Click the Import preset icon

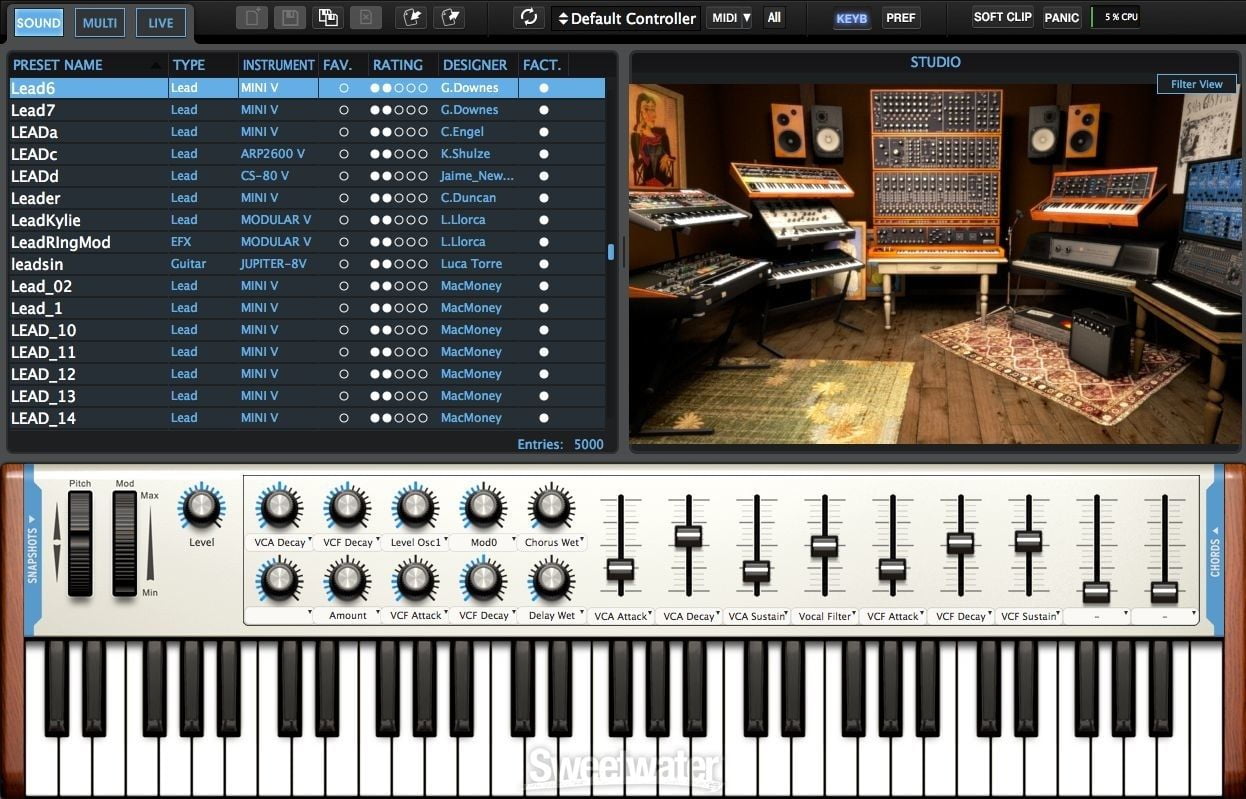pyautogui.click(x=410, y=18)
